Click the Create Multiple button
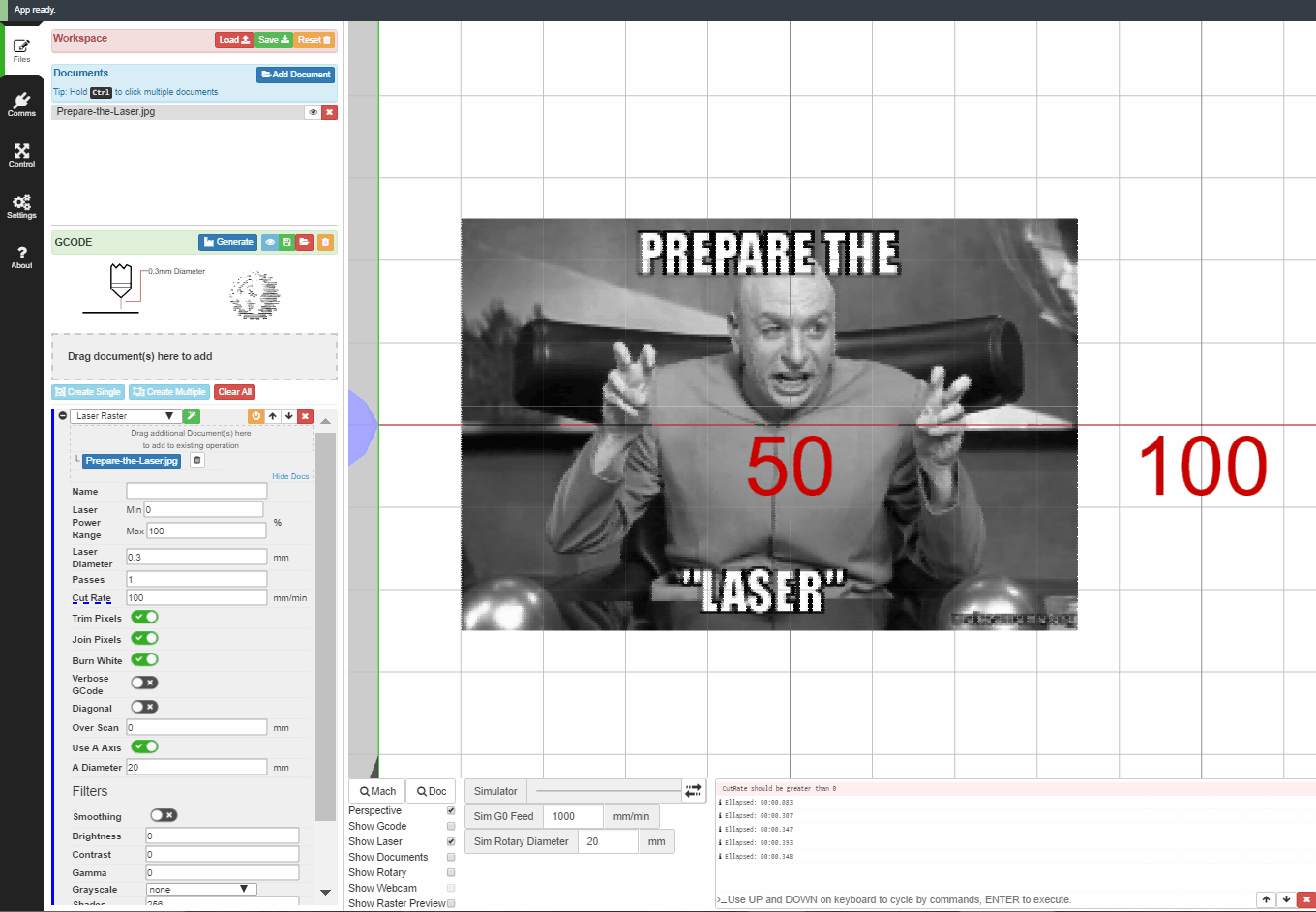Image resolution: width=1316 pixels, height=912 pixels. point(168,392)
